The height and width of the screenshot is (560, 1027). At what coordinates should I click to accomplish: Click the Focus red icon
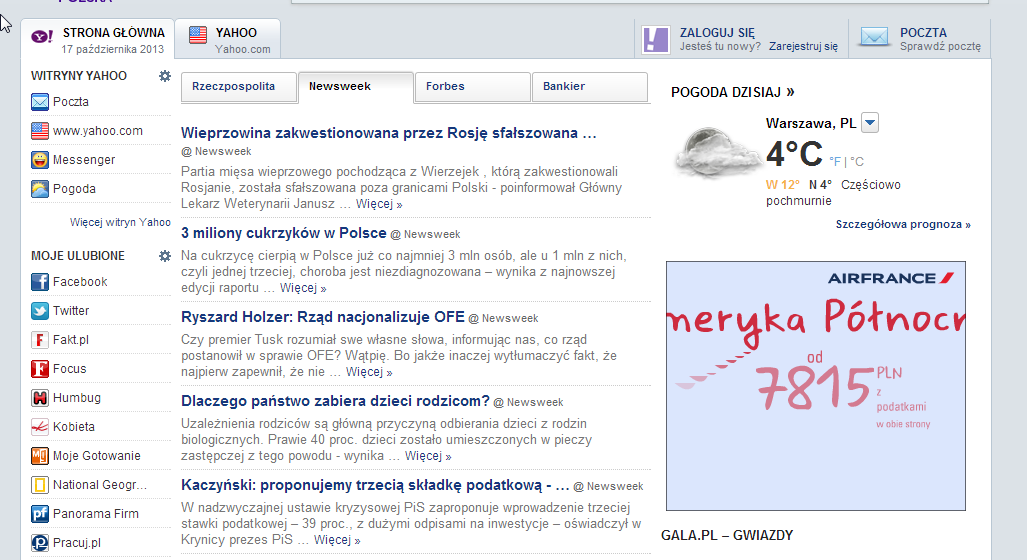point(40,369)
